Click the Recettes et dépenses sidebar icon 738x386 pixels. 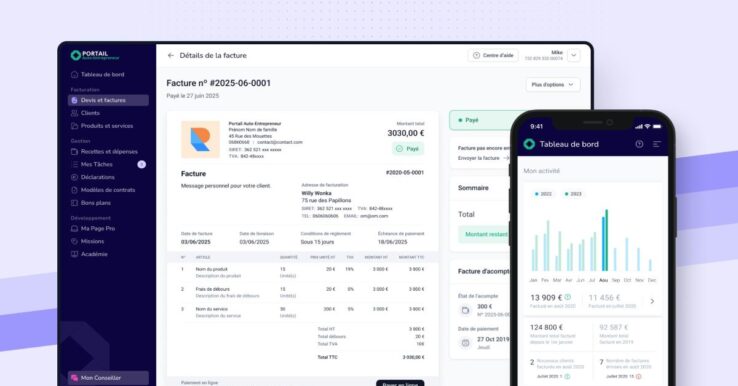tap(74, 152)
